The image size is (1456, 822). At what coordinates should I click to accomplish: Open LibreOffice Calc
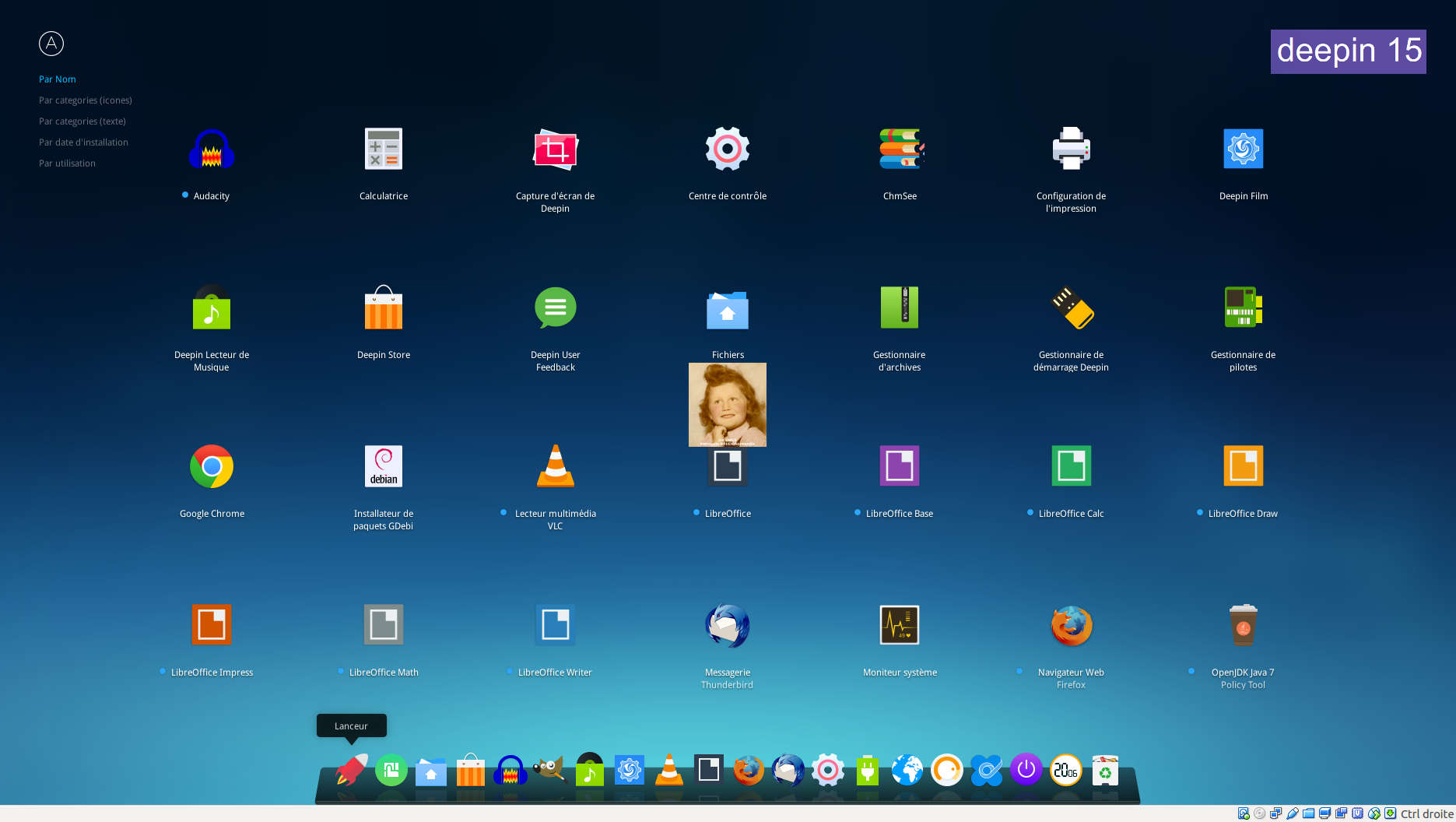[x=1072, y=466]
